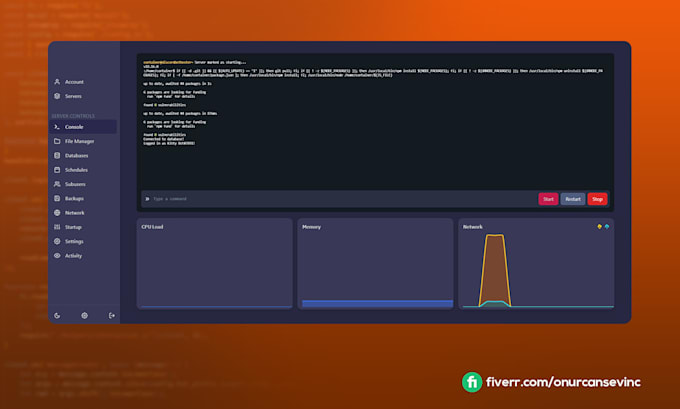
Task: Toggle dark mode with the moon icon
Action: pos(57,315)
